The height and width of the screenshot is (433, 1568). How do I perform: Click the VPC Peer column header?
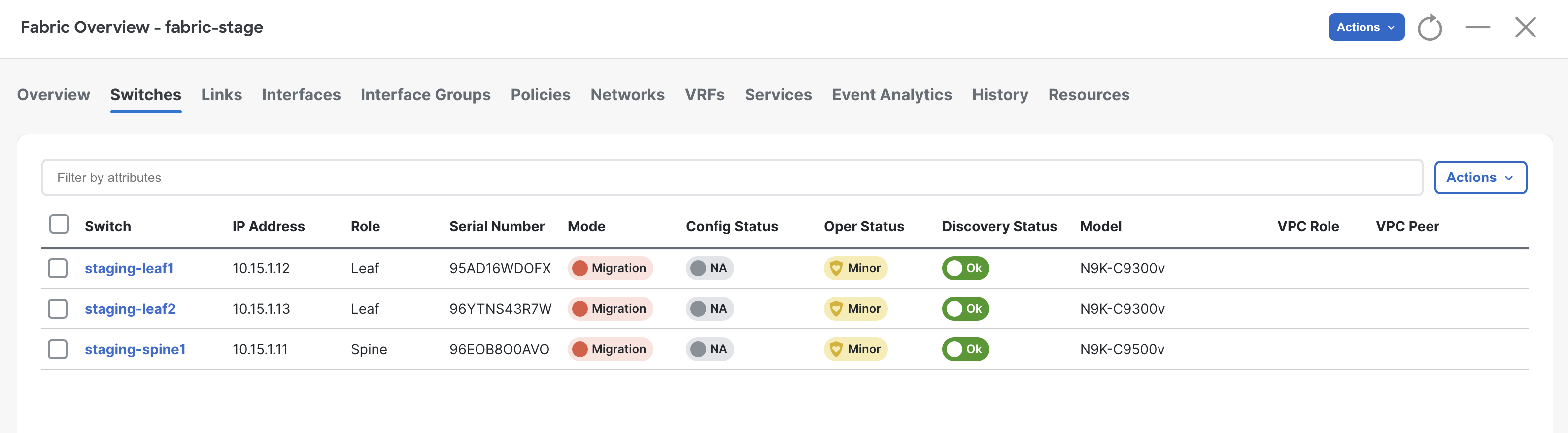(1407, 226)
